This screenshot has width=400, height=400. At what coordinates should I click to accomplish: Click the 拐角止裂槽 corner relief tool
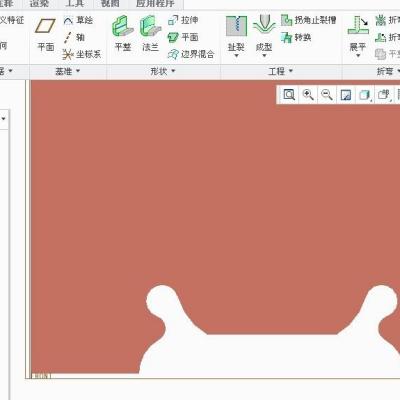pos(308,20)
